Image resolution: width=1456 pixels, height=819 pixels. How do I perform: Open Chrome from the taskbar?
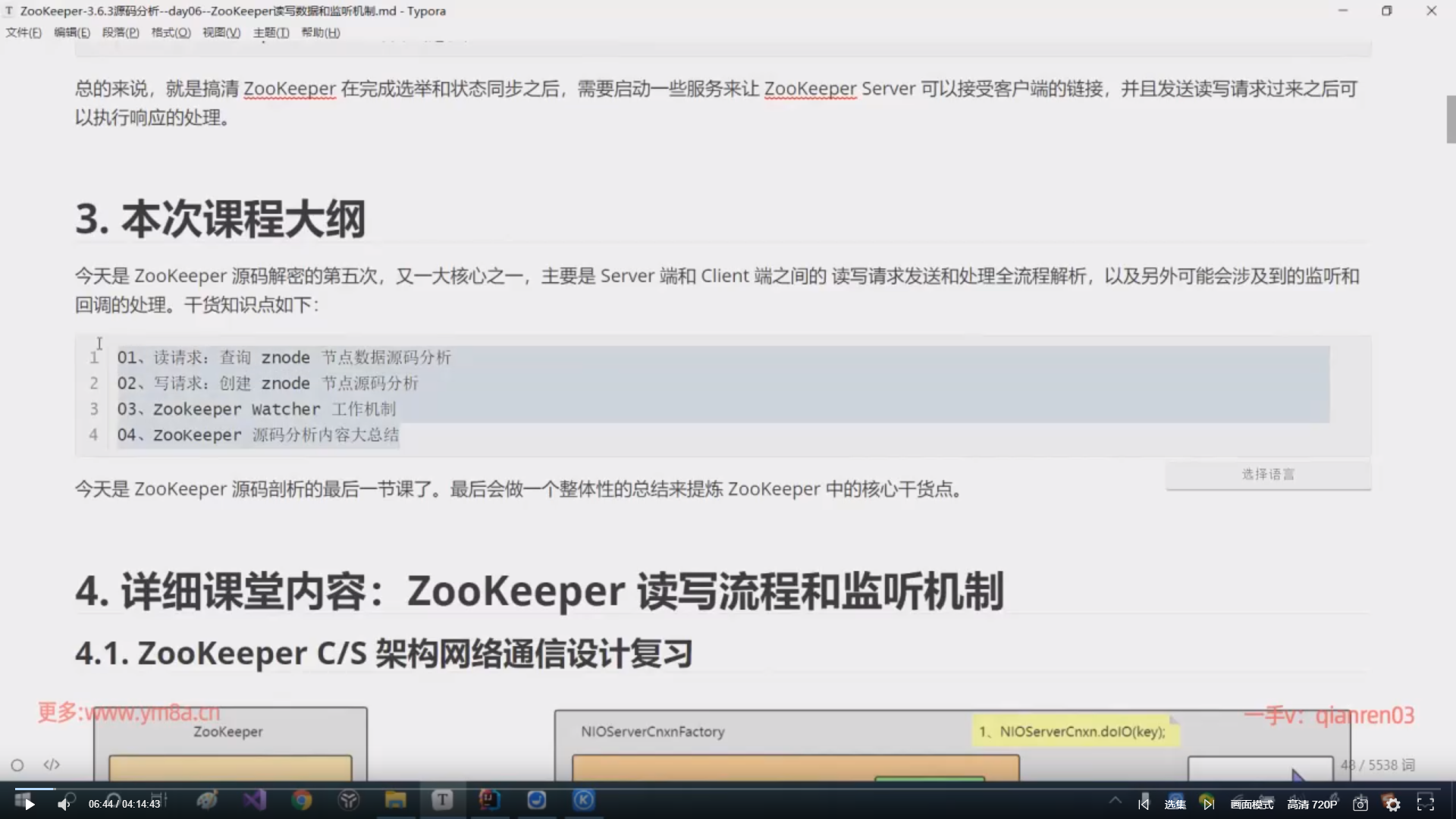tap(302, 801)
